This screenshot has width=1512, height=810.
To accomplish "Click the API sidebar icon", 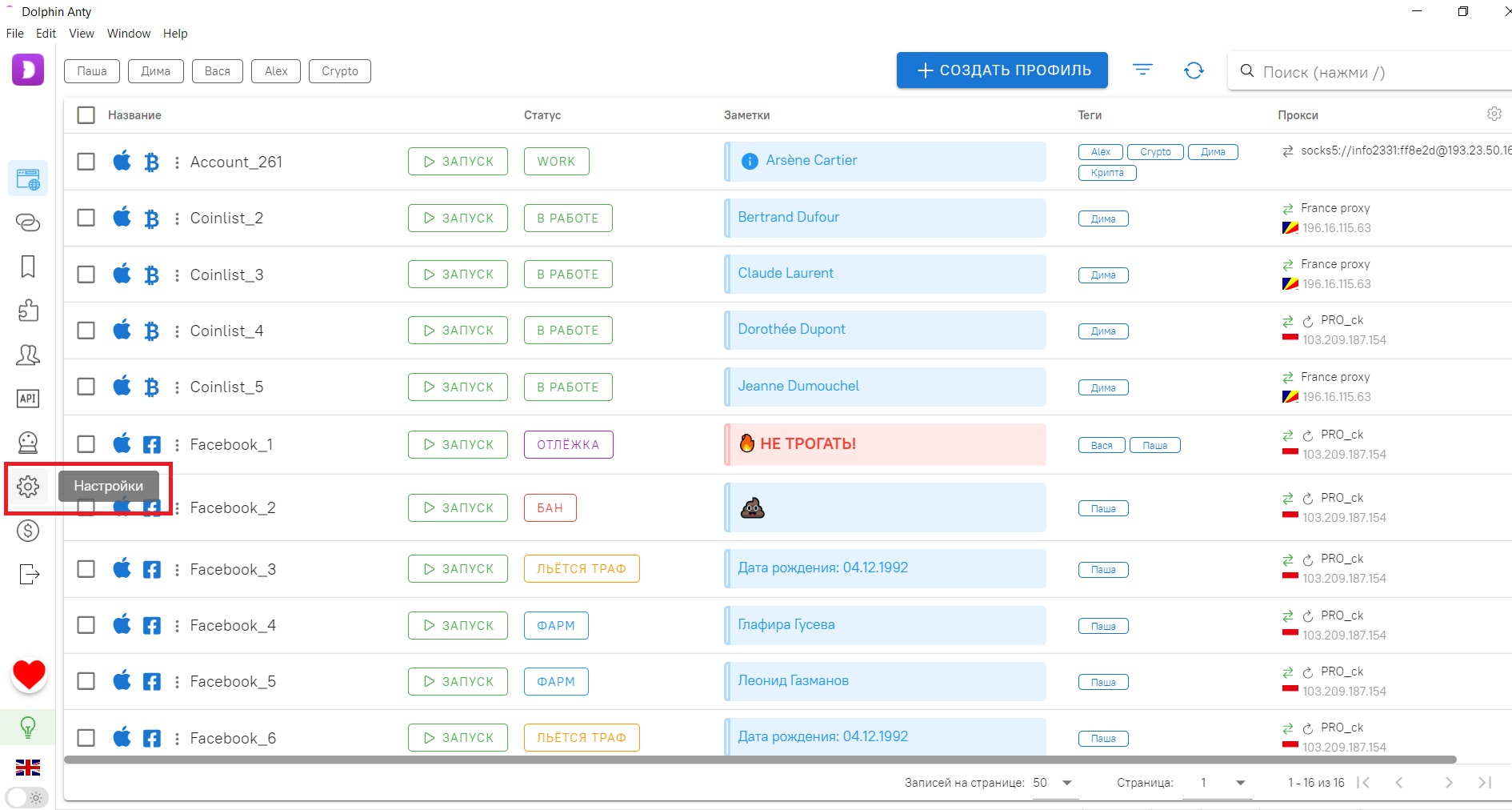I will coord(28,399).
